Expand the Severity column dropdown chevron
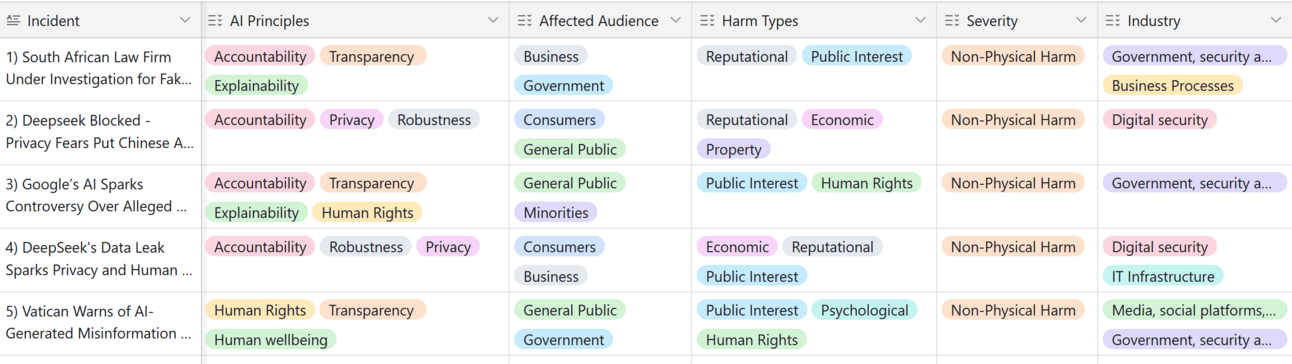Image resolution: width=1292 pixels, height=364 pixels. click(1081, 21)
